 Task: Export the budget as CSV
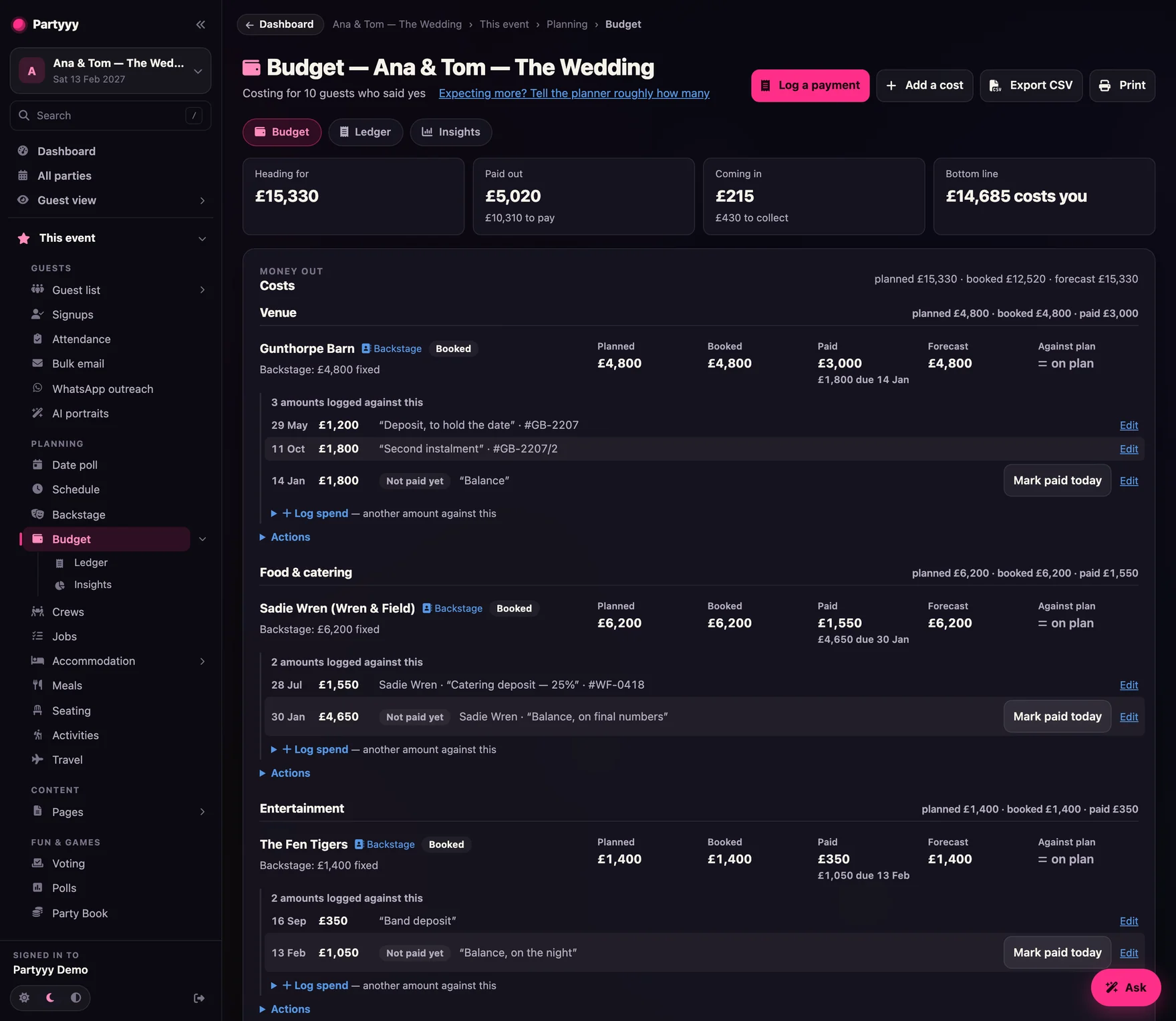point(1032,86)
